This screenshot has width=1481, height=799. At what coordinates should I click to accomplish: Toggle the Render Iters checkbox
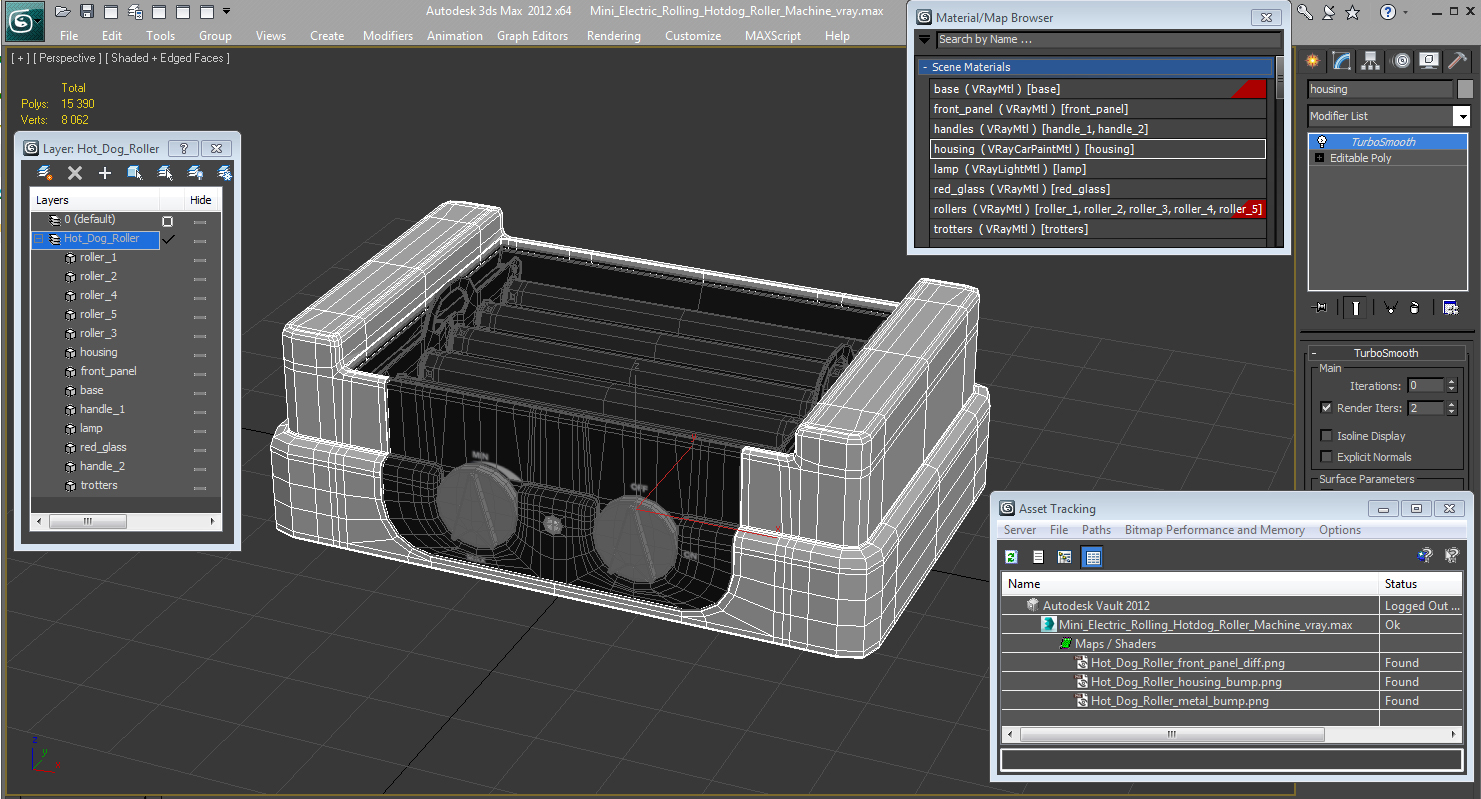click(1326, 408)
